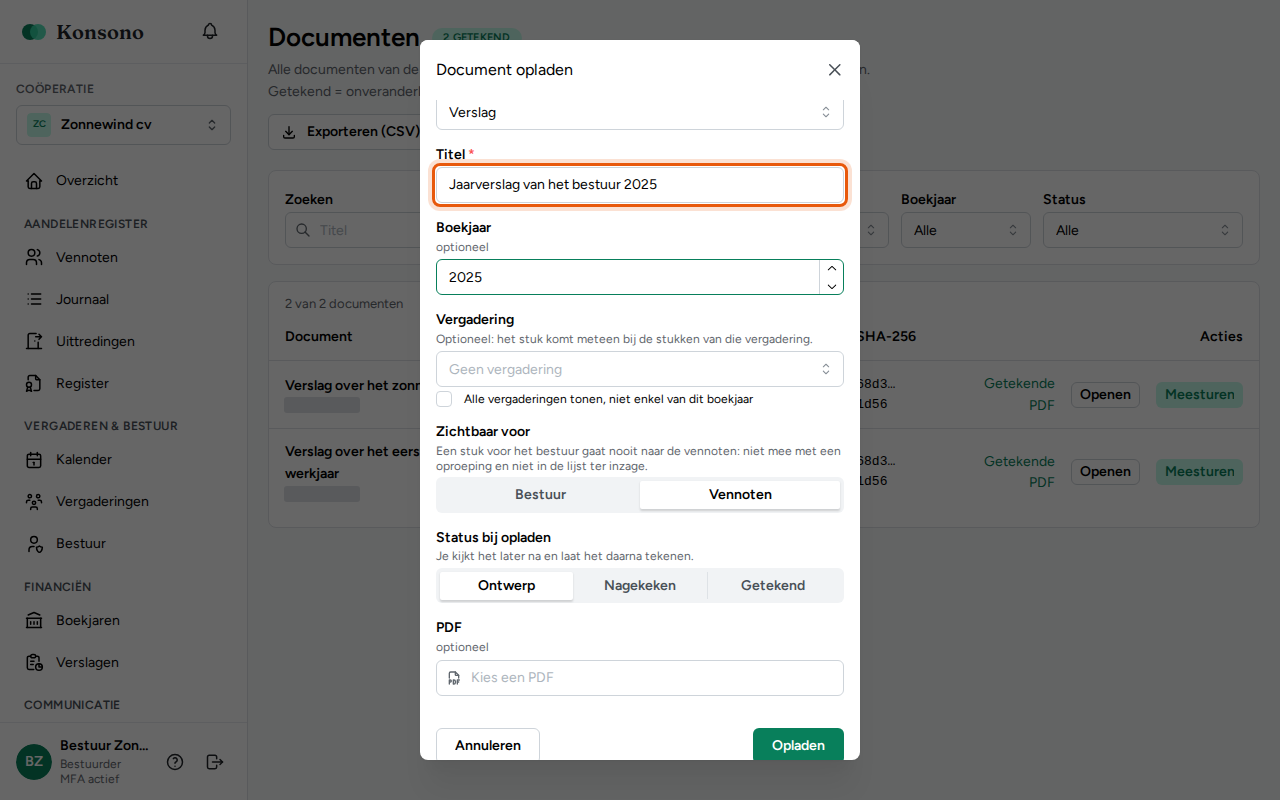Click the Opladen button
This screenshot has height=800, width=1280.
click(x=798, y=745)
